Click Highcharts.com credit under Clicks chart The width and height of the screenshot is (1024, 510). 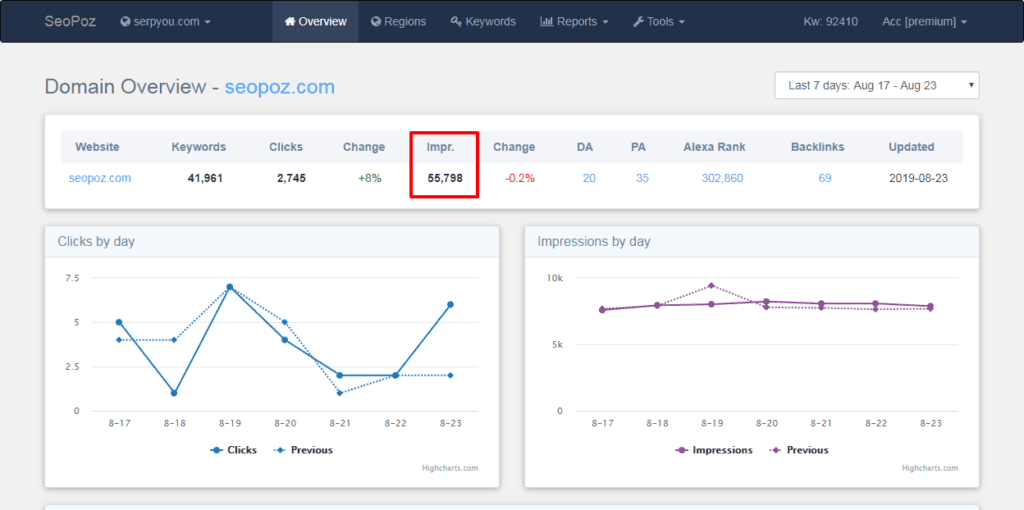[451, 468]
